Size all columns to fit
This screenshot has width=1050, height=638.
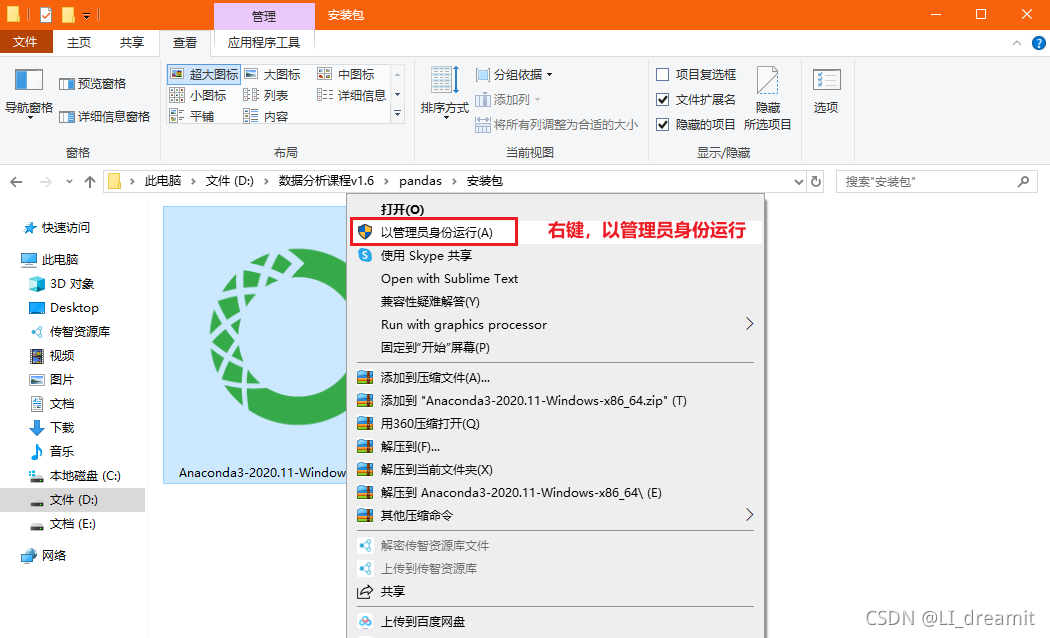(x=556, y=125)
